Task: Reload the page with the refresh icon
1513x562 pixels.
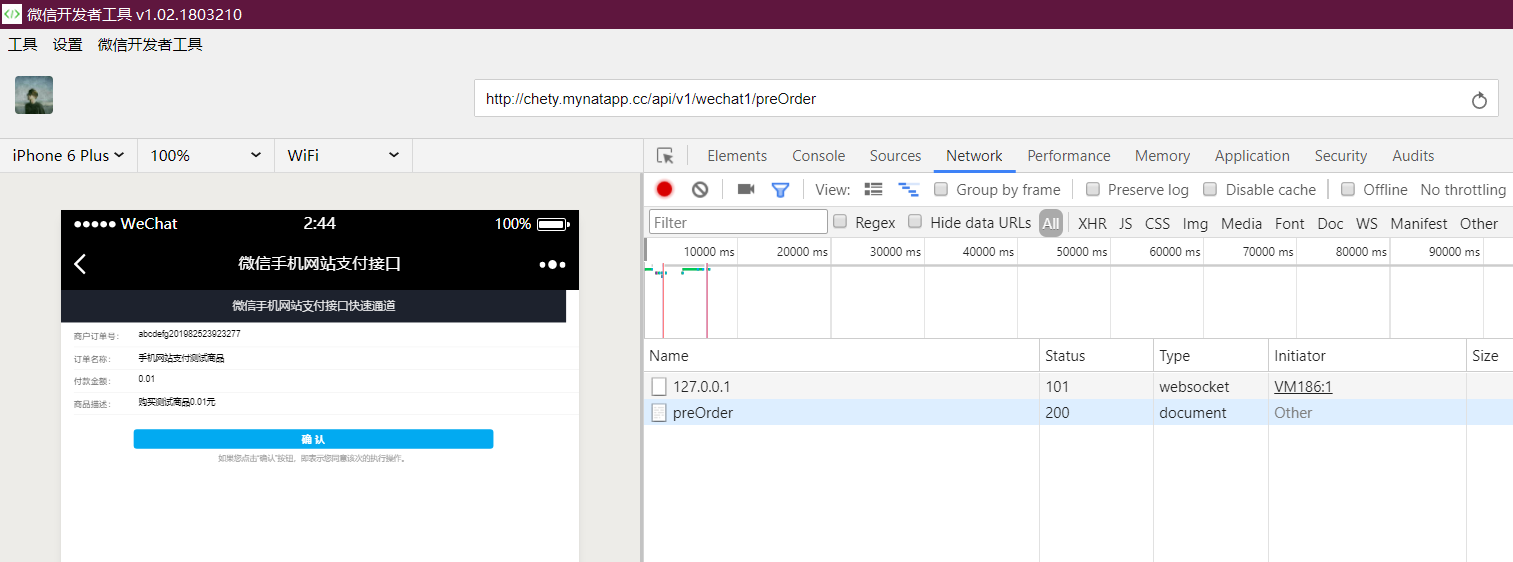Action: 1479,100
